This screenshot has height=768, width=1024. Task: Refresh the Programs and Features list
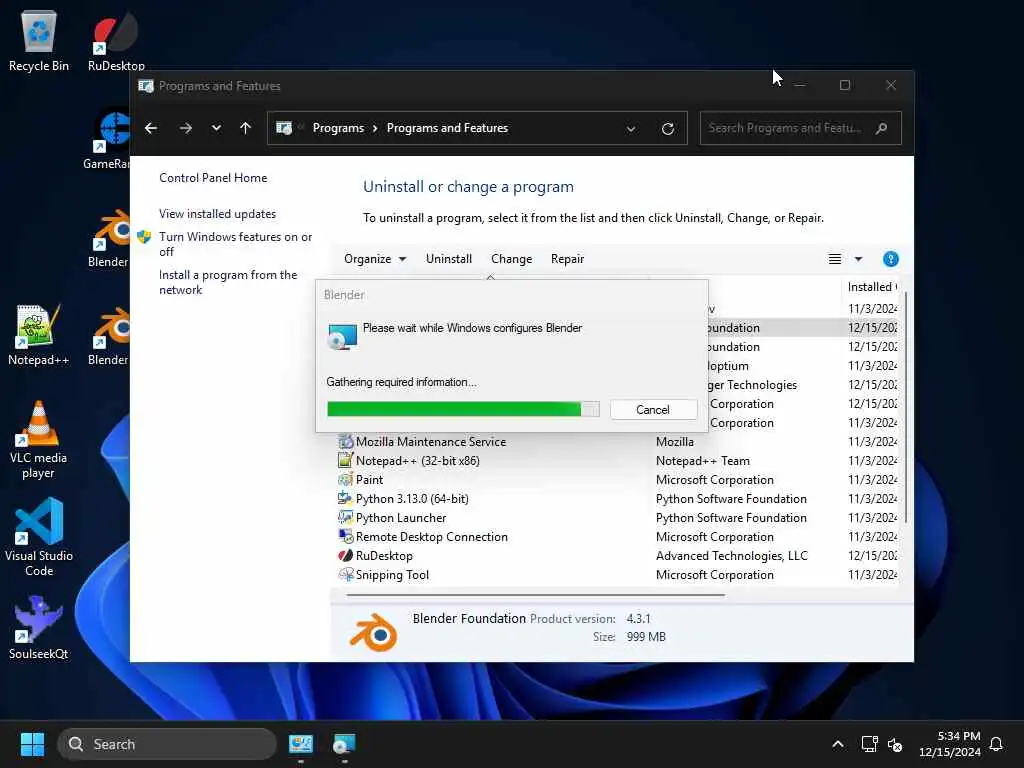pos(667,129)
